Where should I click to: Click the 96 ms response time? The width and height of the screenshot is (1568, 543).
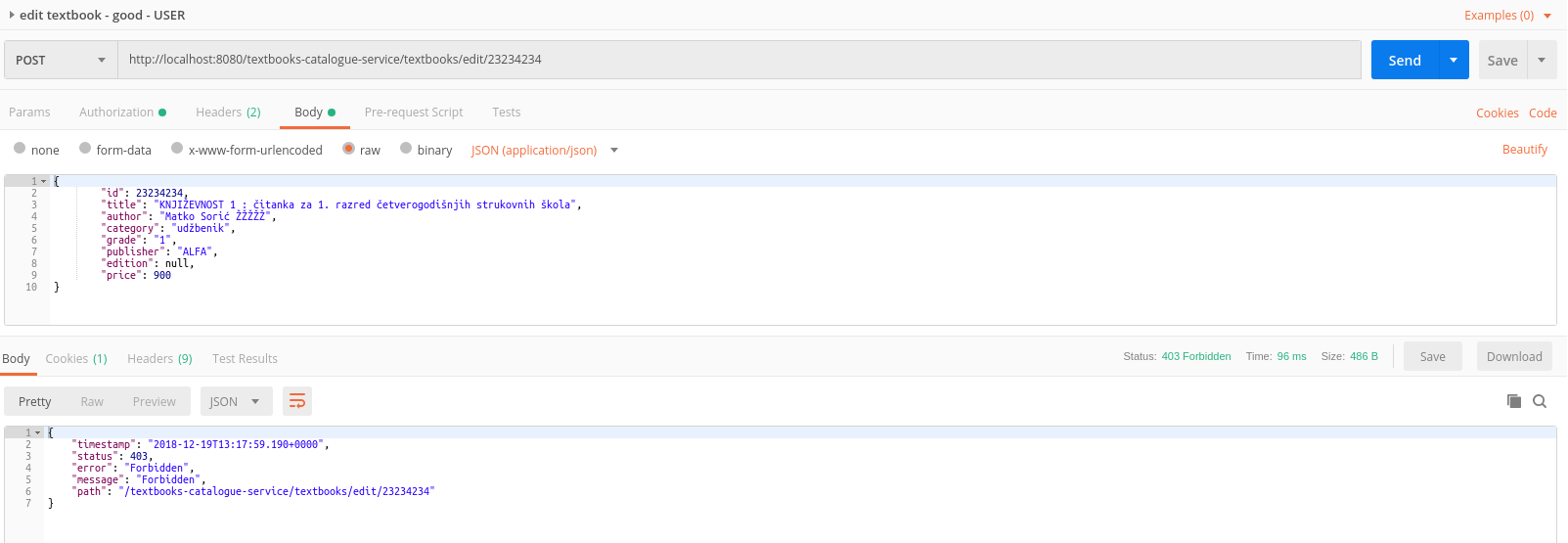[x=1291, y=356]
